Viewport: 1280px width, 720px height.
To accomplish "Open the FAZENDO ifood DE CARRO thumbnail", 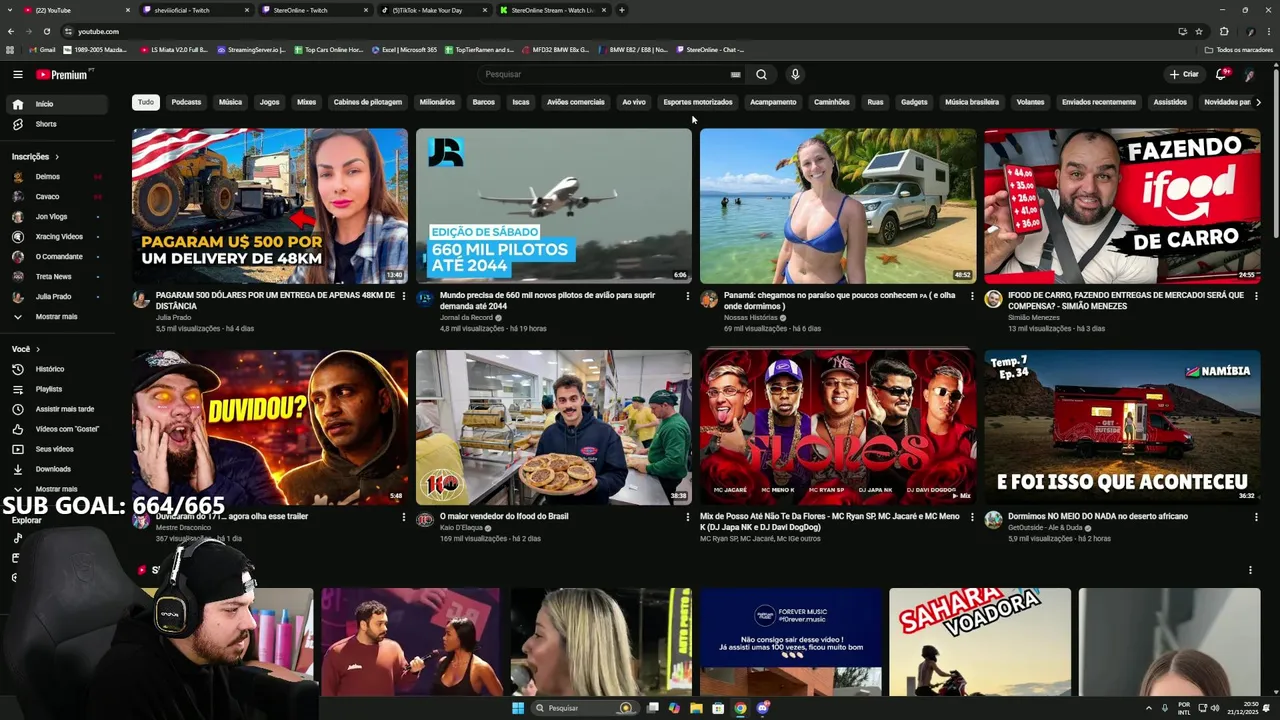I will click(x=1122, y=206).
